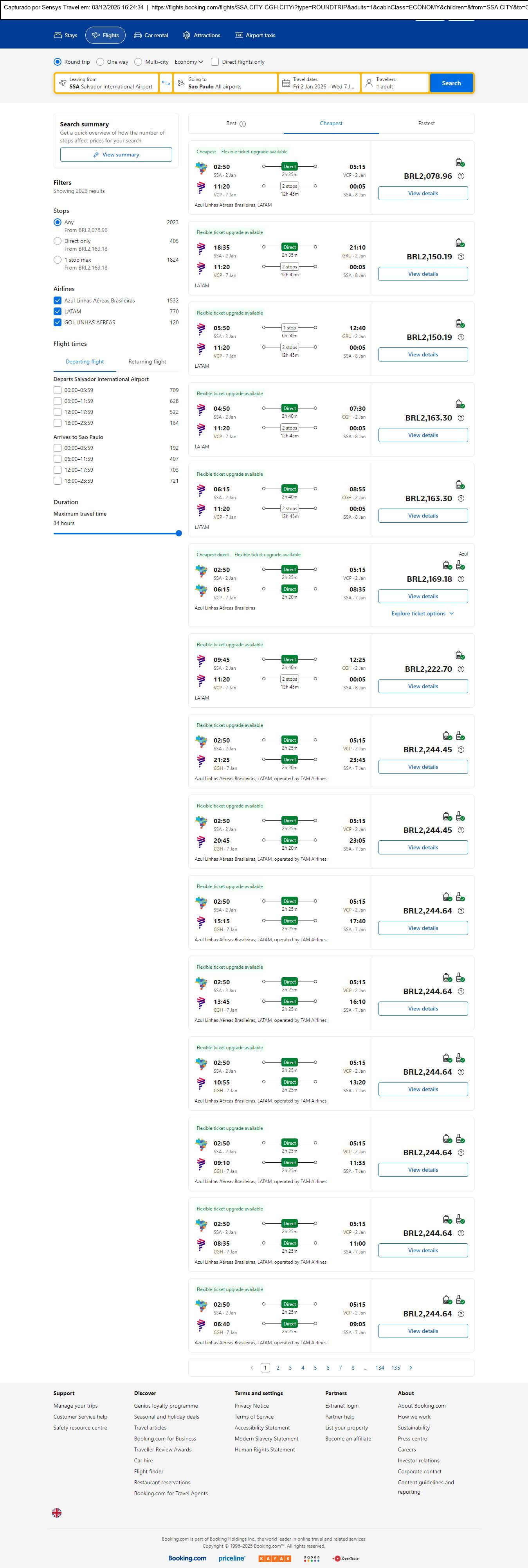Image resolution: width=528 pixels, height=1568 pixels.
Task: Click the next page arrow in the pagination
Action: (x=411, y=1368)
